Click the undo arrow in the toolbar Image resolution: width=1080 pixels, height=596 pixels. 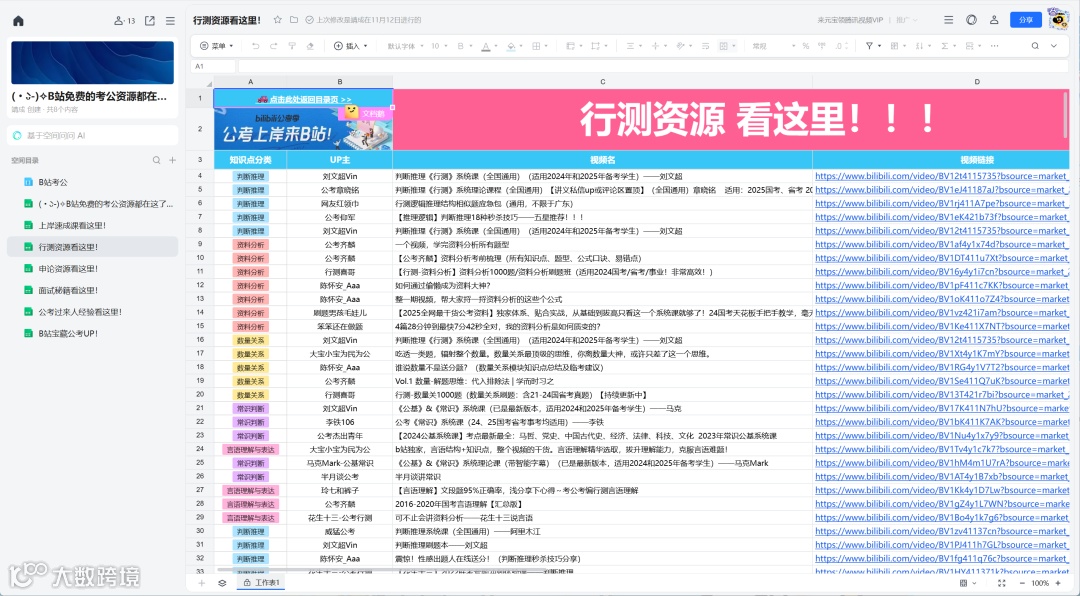click(x=256, y=46)
